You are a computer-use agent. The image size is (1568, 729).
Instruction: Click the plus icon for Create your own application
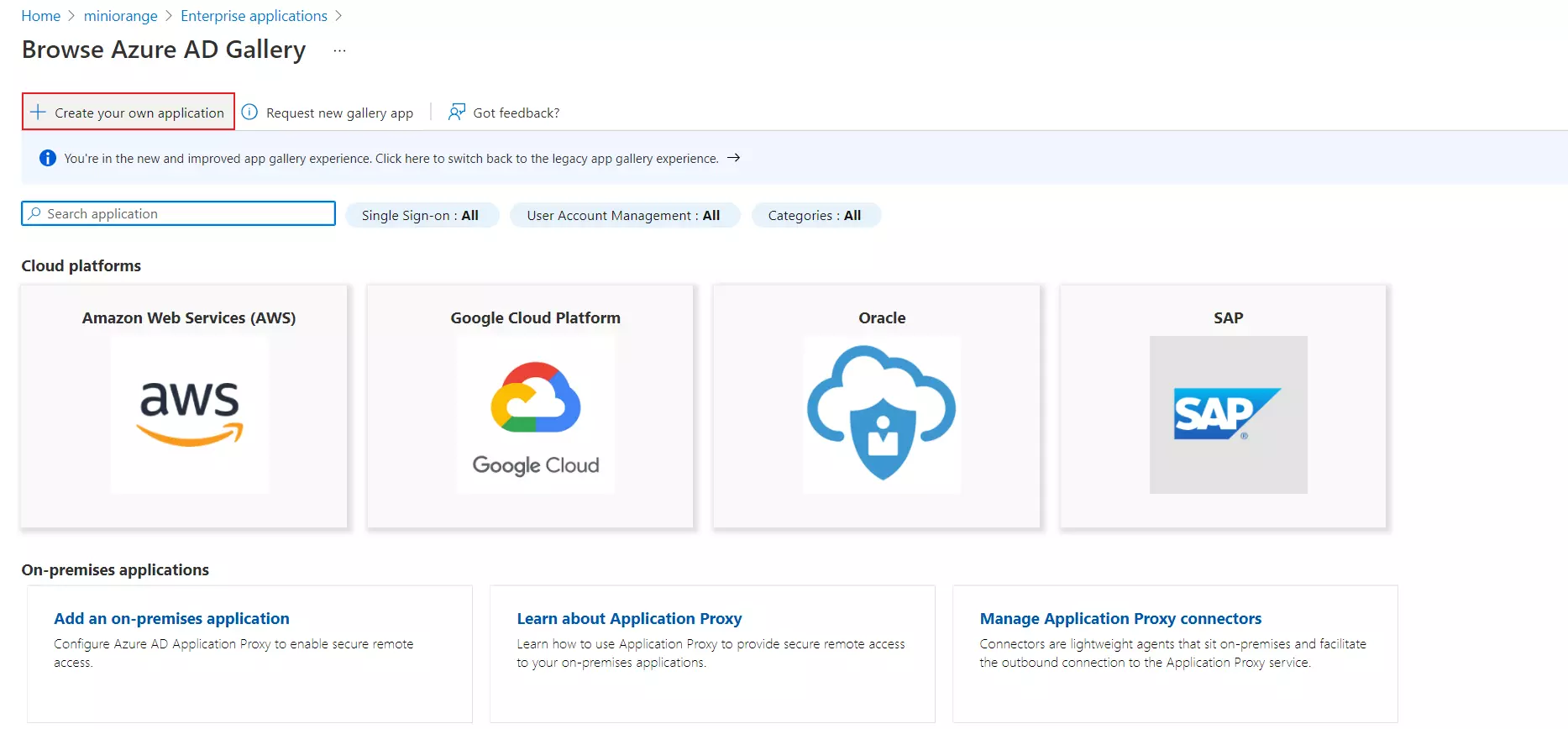[38, 112]
